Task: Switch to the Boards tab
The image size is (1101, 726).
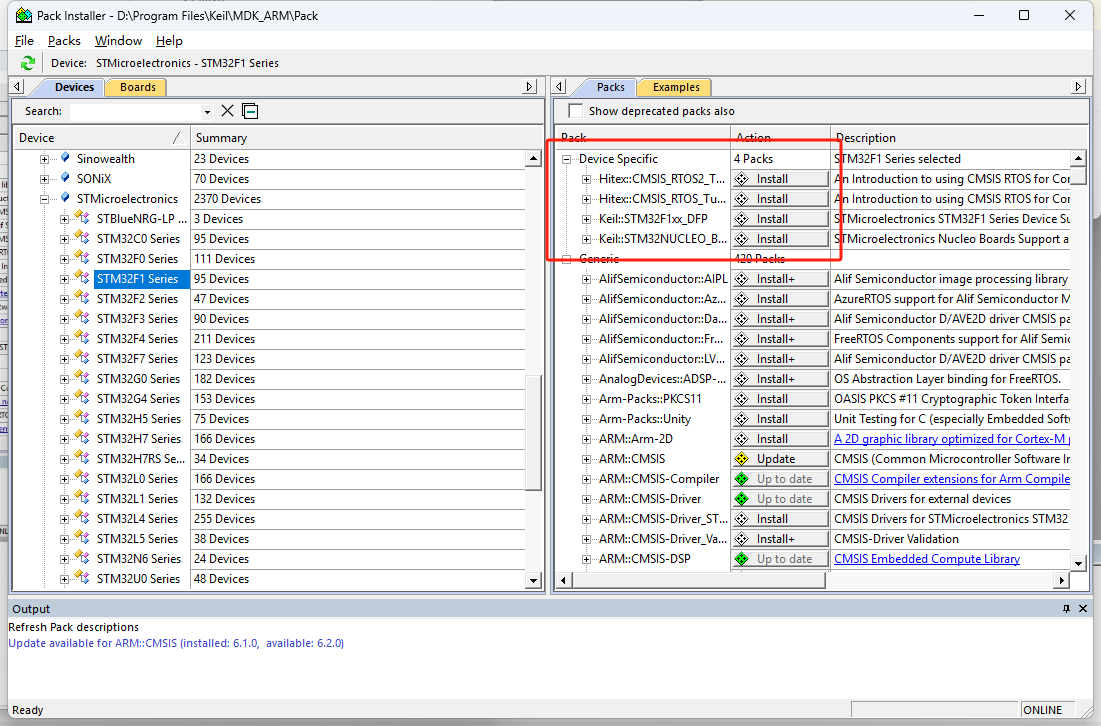Action: (x=138, y=87)
